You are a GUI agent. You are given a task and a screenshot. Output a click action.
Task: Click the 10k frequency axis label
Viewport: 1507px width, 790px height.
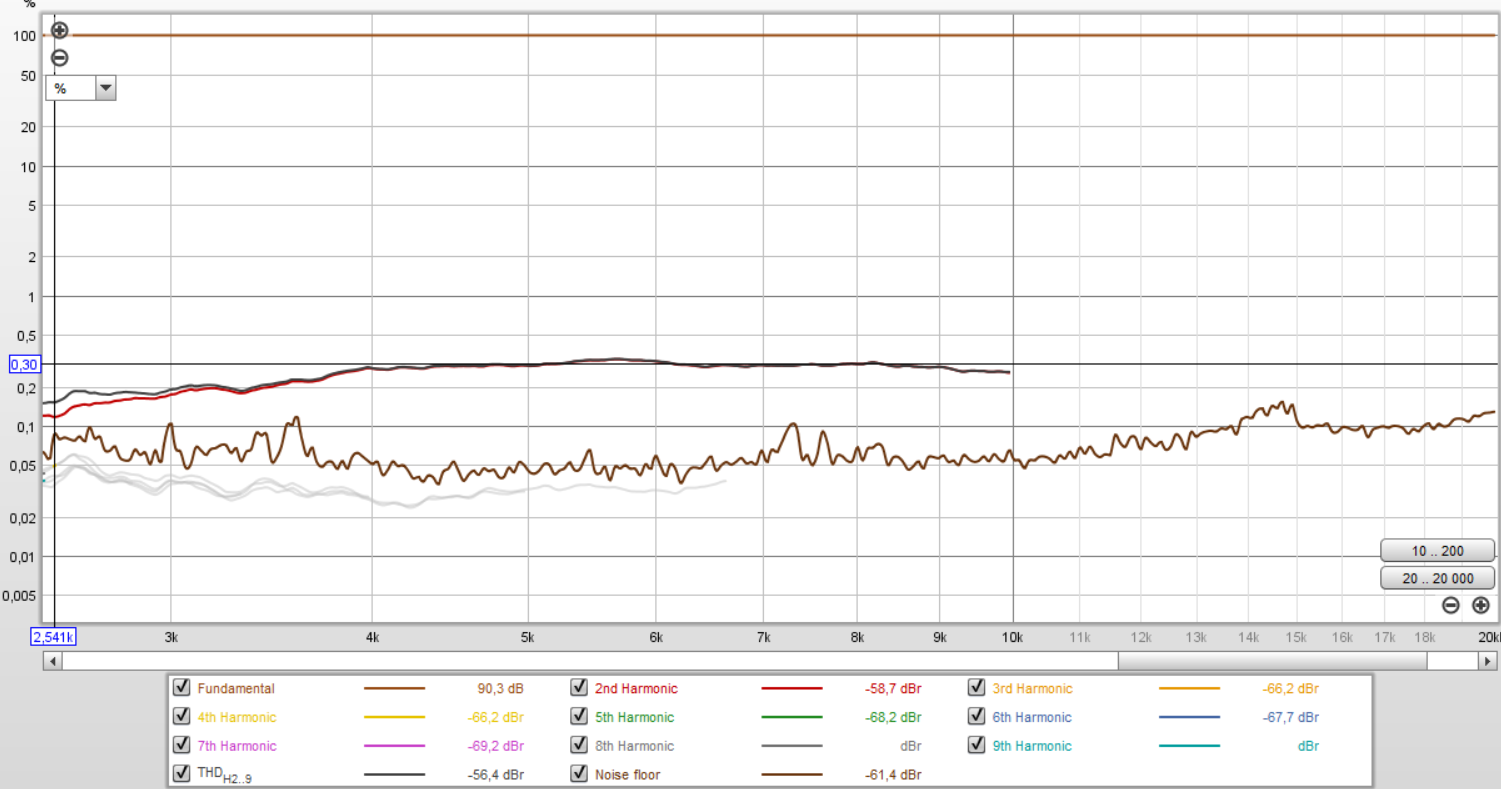click(1013, 636)
